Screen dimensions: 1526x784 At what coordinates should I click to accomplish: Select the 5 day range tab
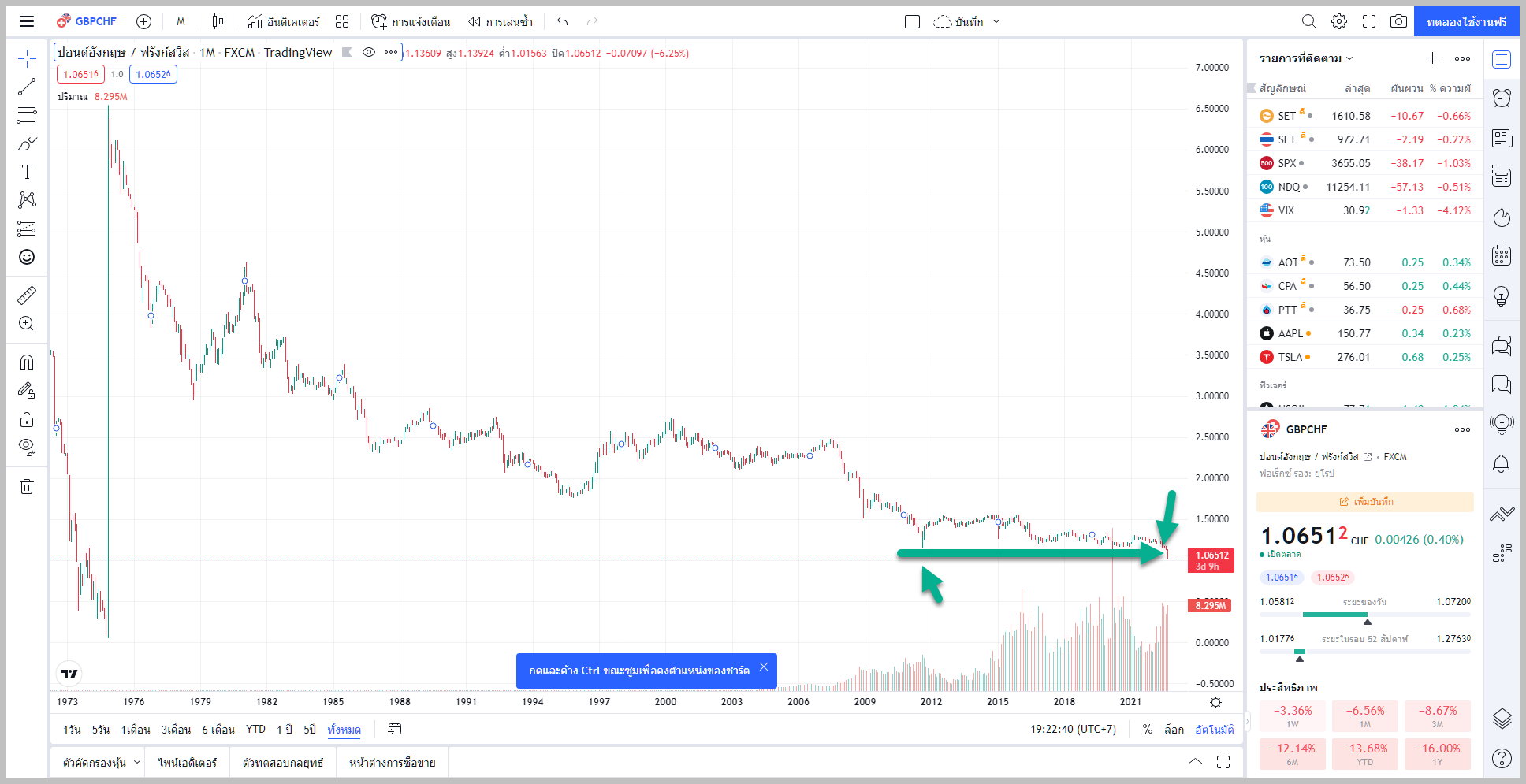(x=101, y=730)
